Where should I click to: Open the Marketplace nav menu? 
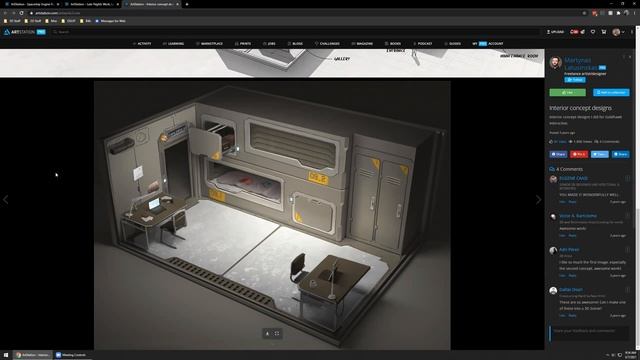click(209, 44)
